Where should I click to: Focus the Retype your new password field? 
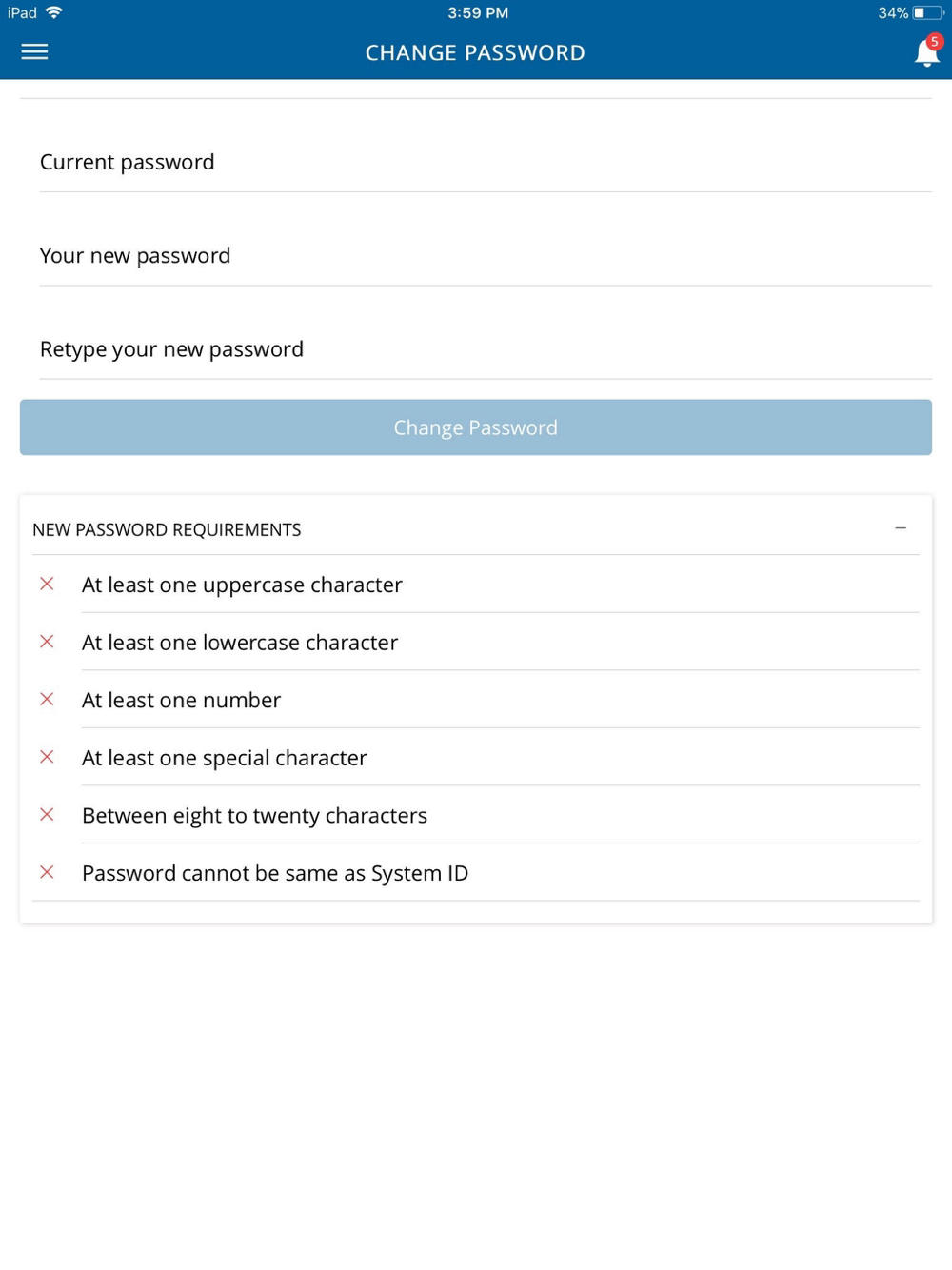click(486, 348)
